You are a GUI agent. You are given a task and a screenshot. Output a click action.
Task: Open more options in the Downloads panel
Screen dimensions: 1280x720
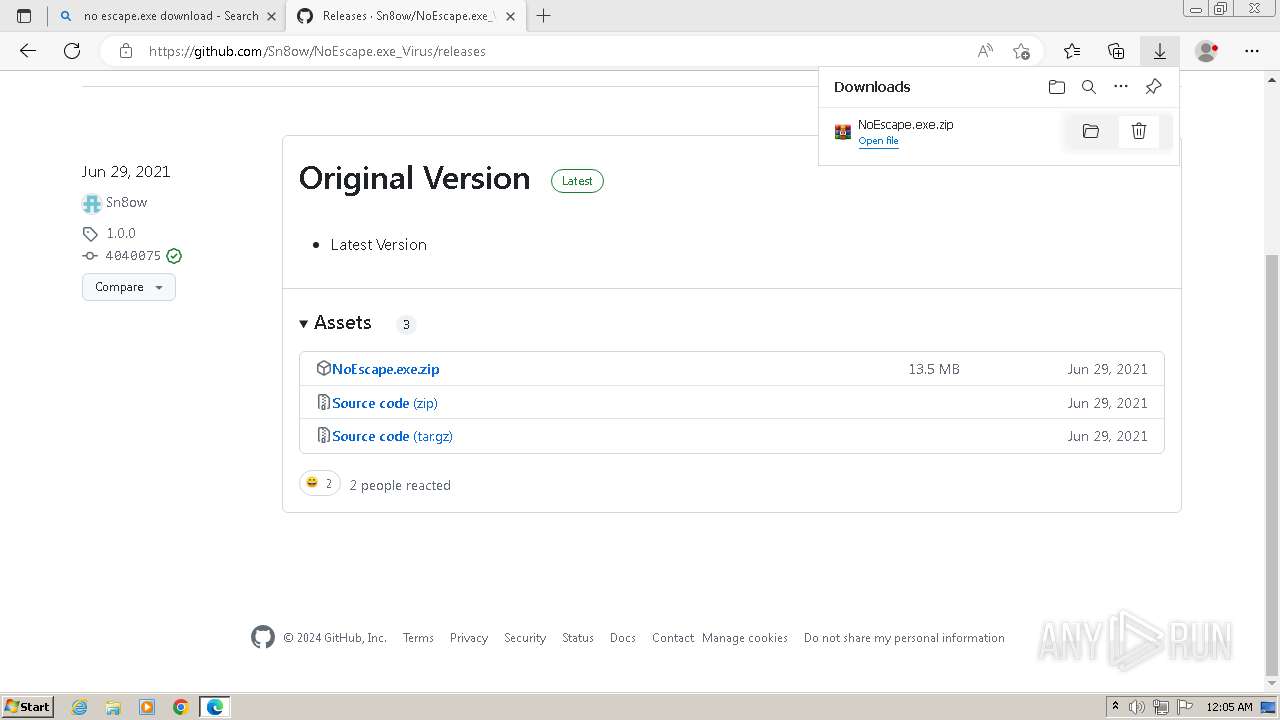click(1121, 87)
